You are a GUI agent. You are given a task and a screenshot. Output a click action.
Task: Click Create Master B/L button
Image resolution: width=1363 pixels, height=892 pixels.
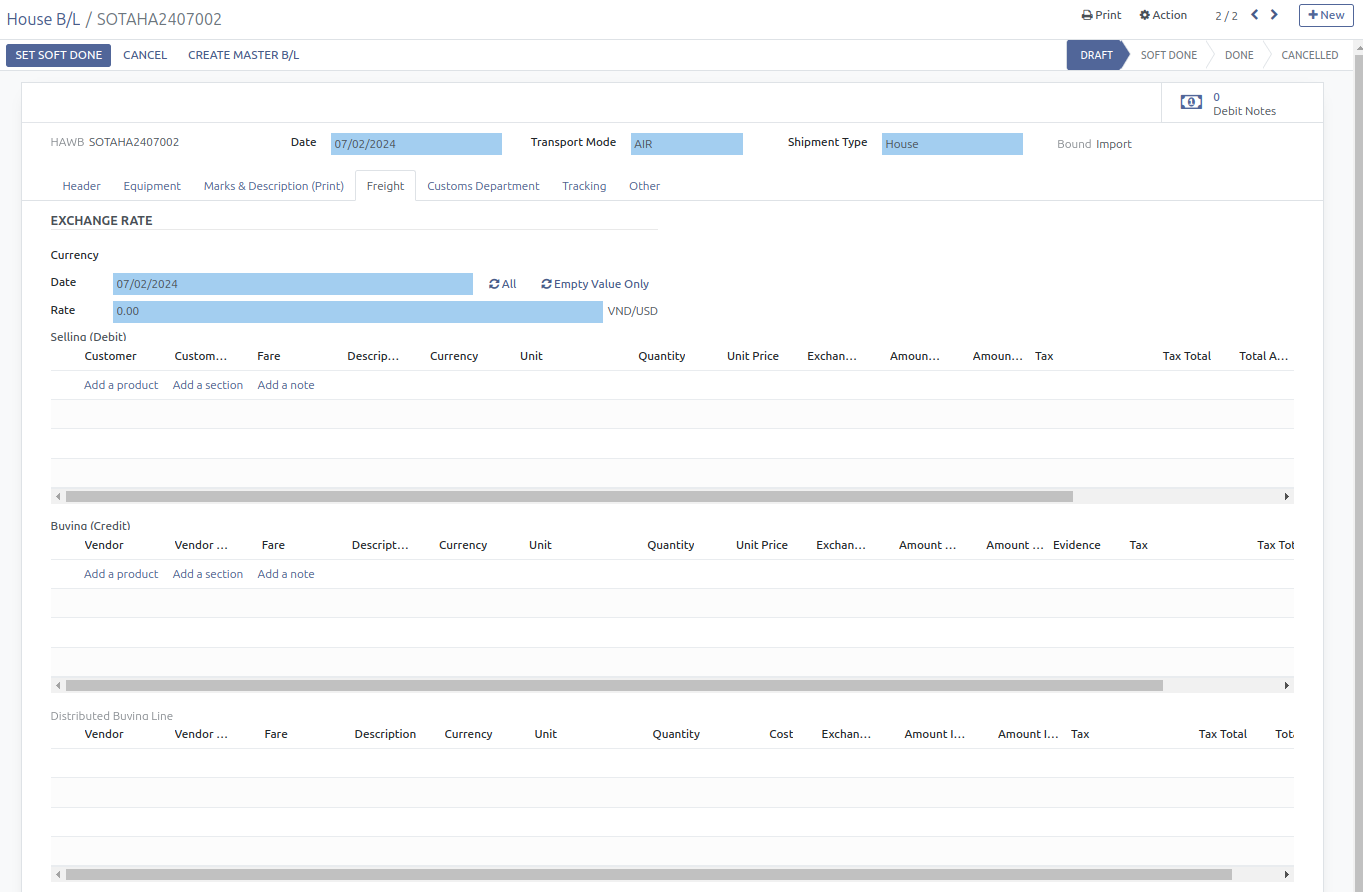pos(243,55)
